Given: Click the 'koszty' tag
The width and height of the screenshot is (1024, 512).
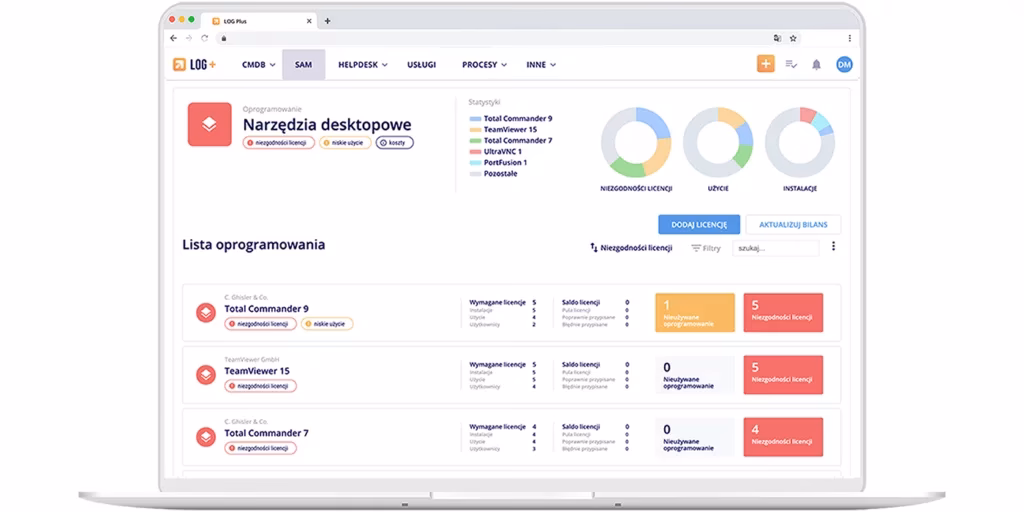Looking at the screenshot, I should pos(394,142).
